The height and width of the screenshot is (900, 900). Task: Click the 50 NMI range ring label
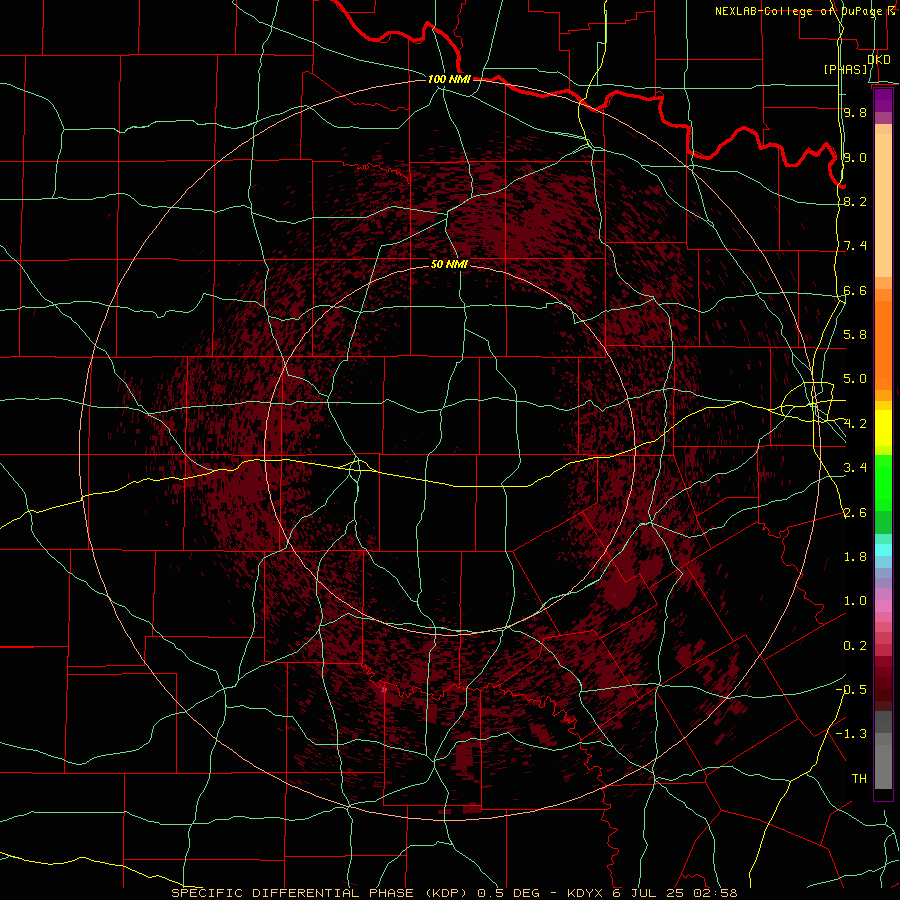(x=449, y=264)
